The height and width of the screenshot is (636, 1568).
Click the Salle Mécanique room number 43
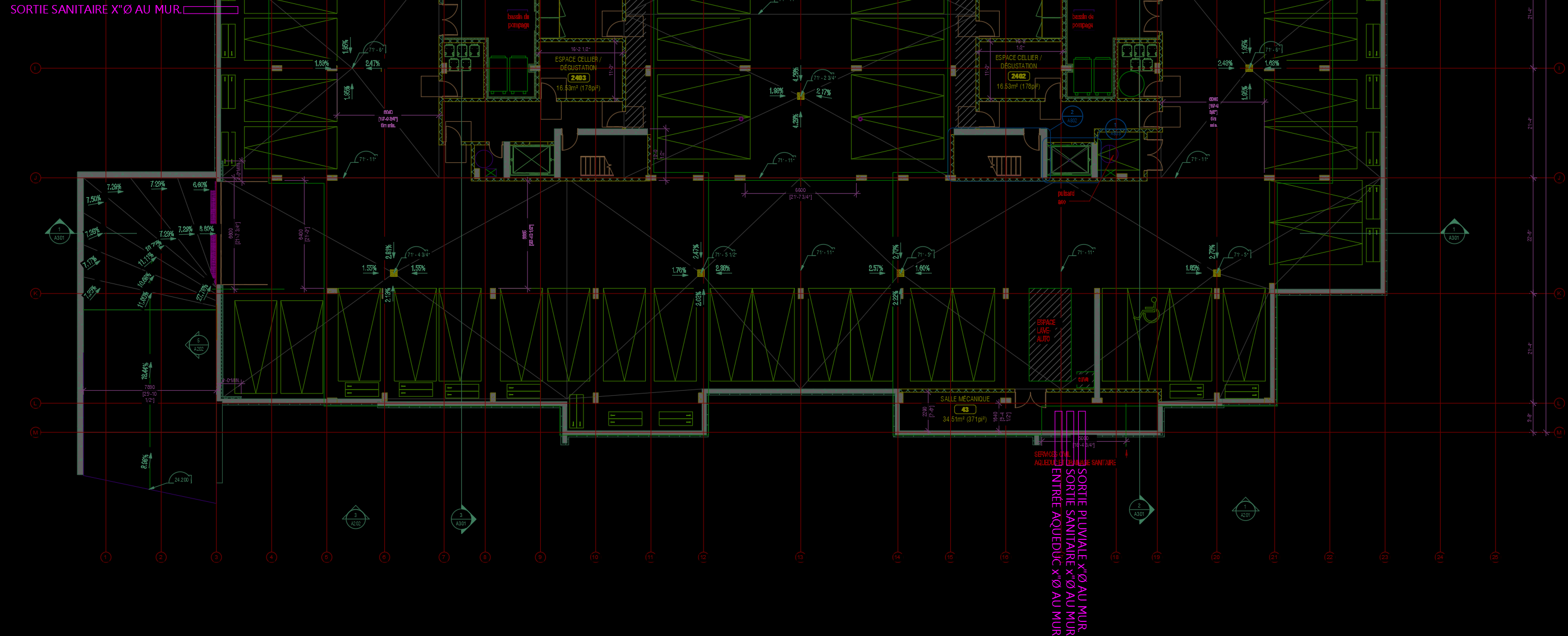click(965, 409)
